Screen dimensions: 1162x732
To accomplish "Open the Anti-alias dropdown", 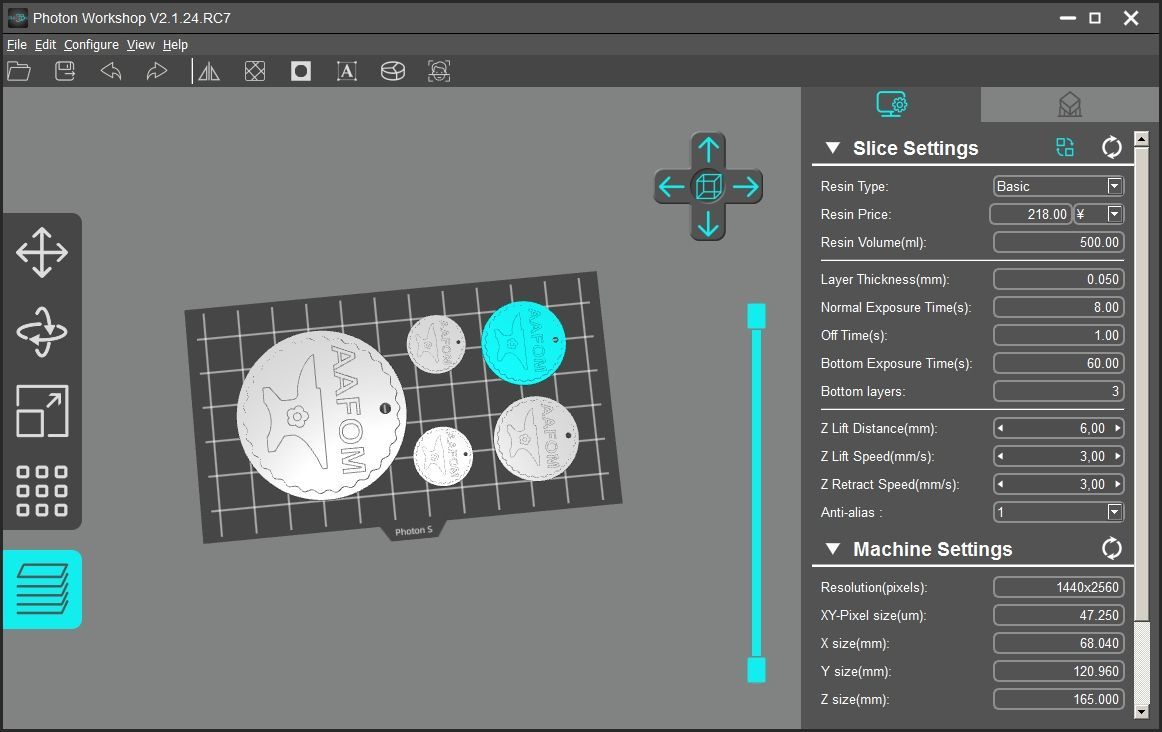I will (x=1114, y=512).
